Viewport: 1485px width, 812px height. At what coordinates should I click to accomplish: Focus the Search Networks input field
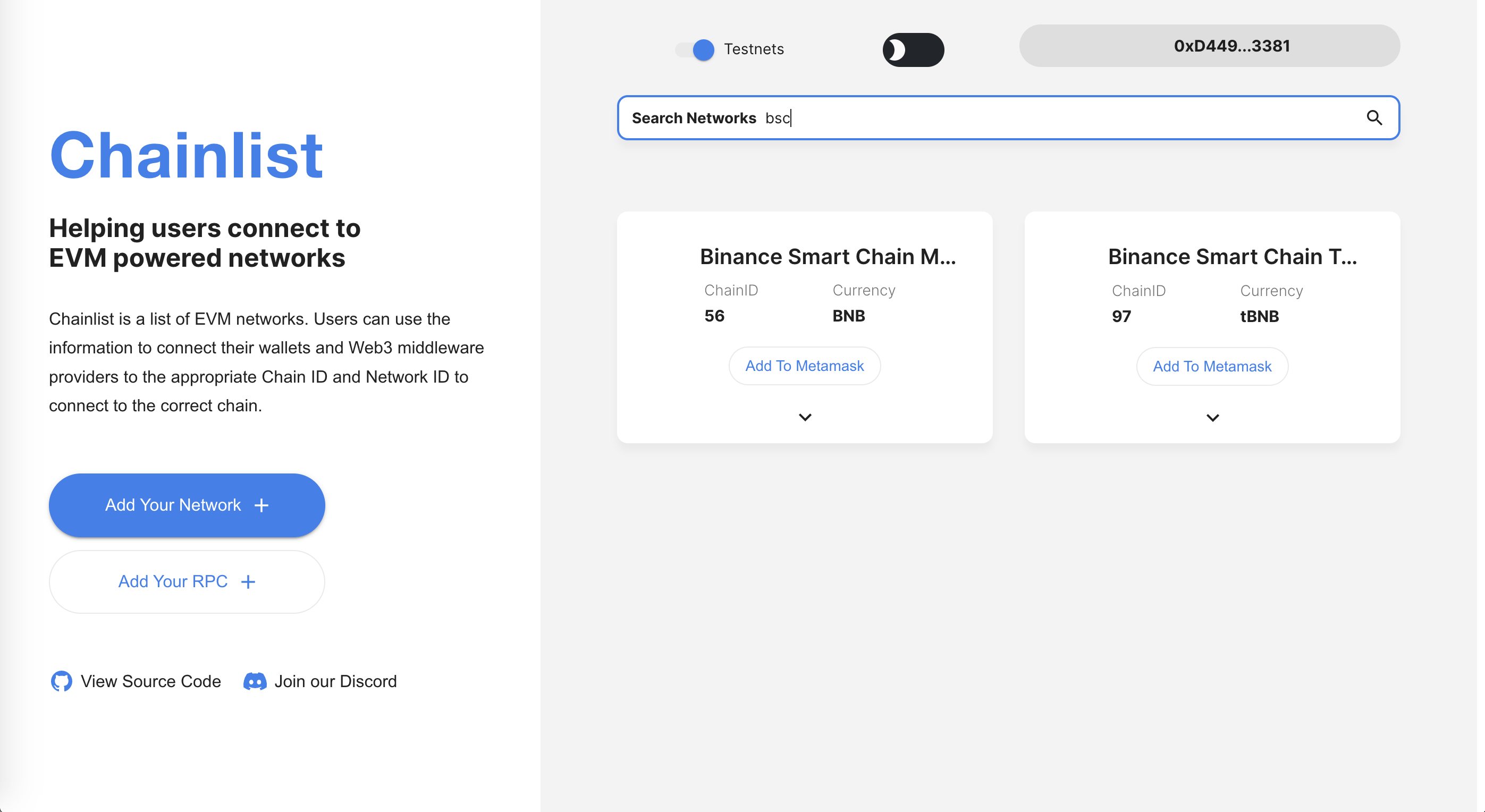pyautogui.click(x=1037, y=118)
